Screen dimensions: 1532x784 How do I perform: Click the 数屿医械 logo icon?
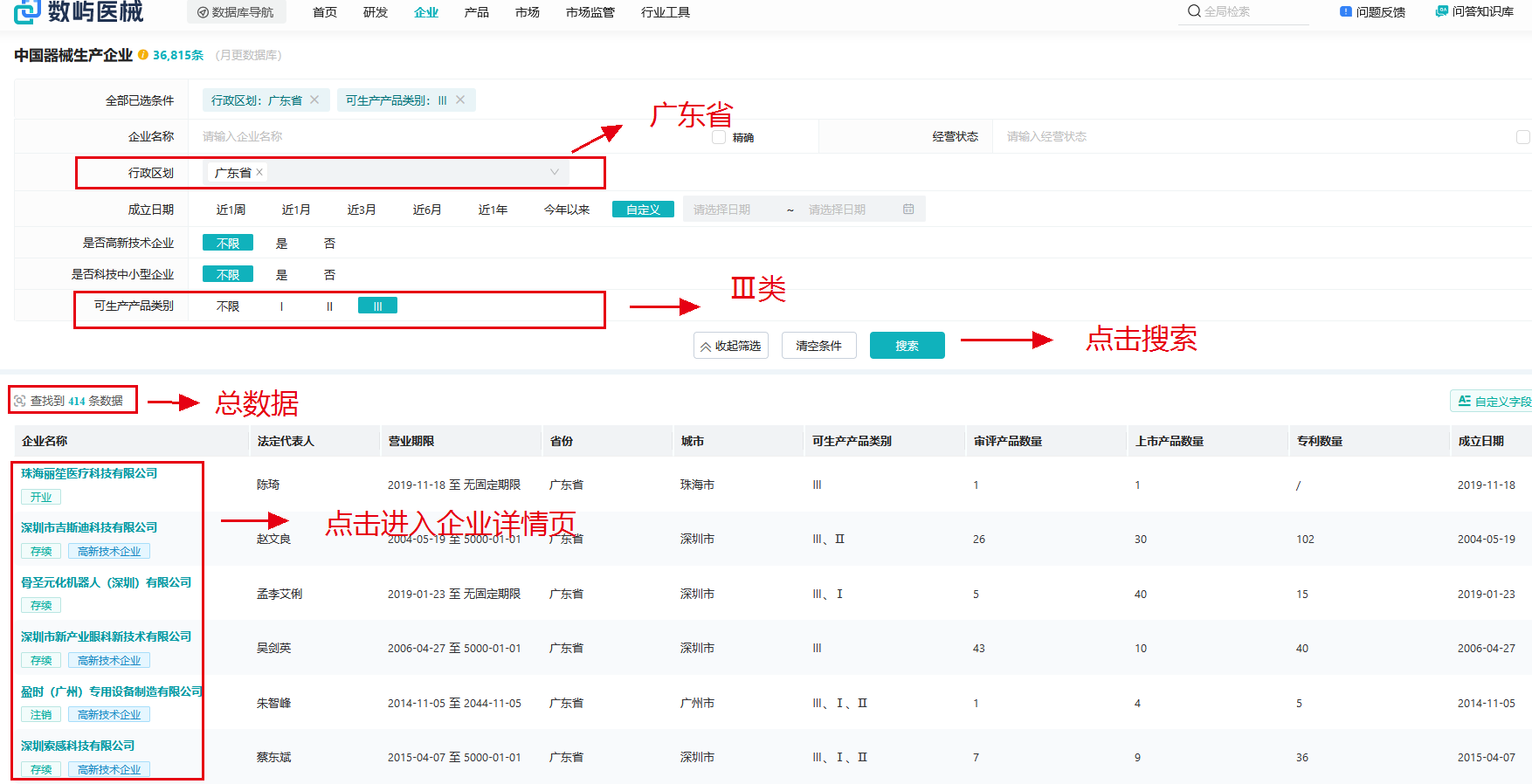(27, 10)
